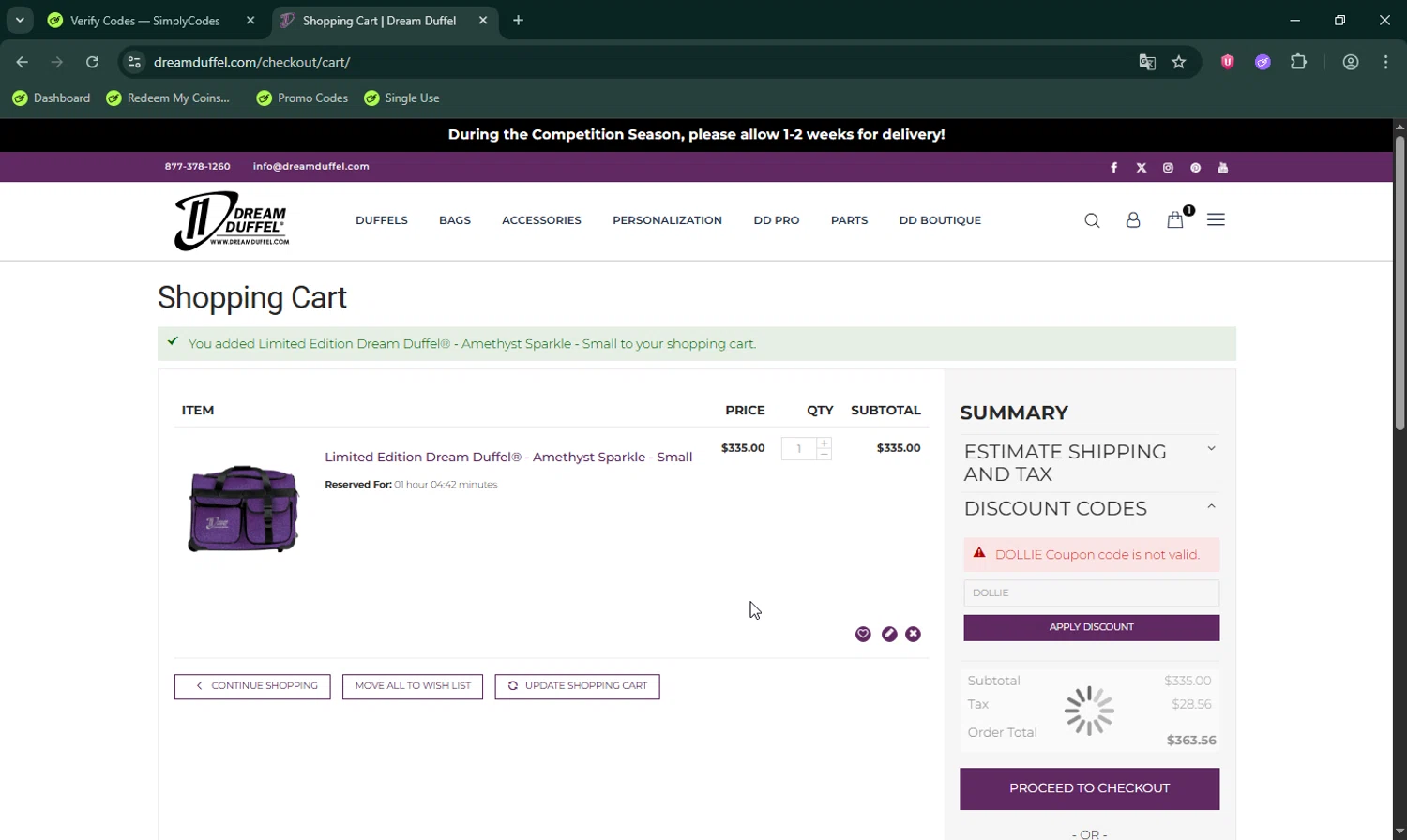
Task: Switch to Verify Codes SimplyCodes tab
Action: (x=145, y=21)
